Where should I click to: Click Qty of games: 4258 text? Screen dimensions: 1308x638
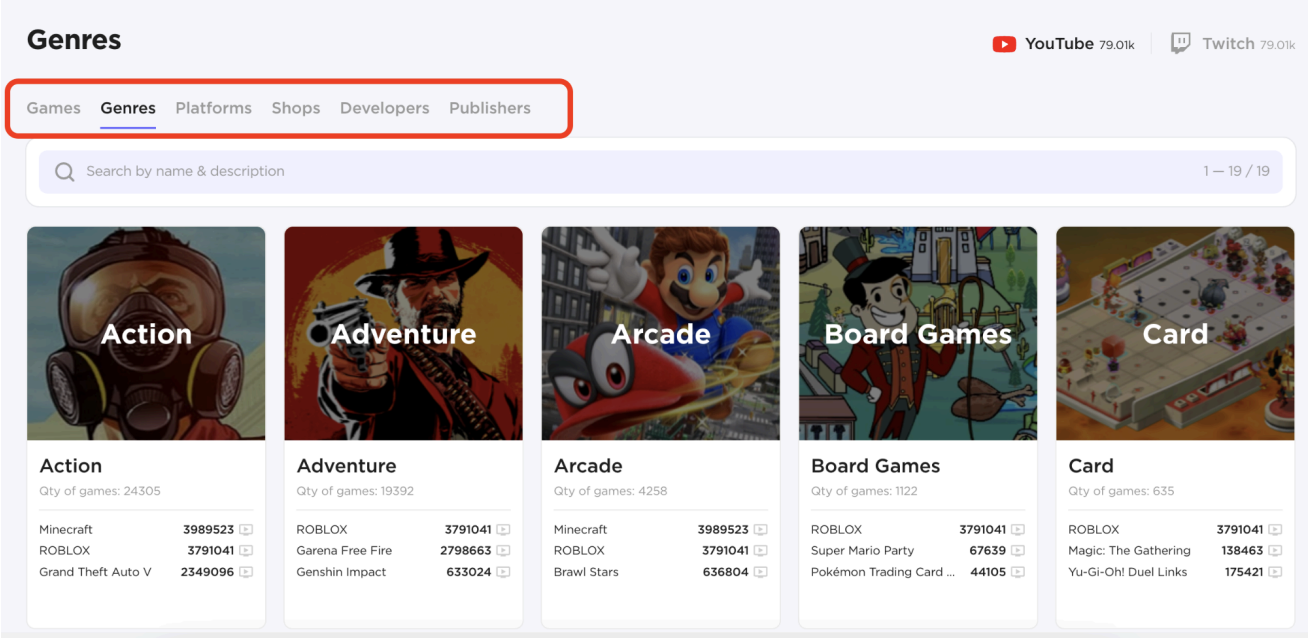tap(610, 491)
